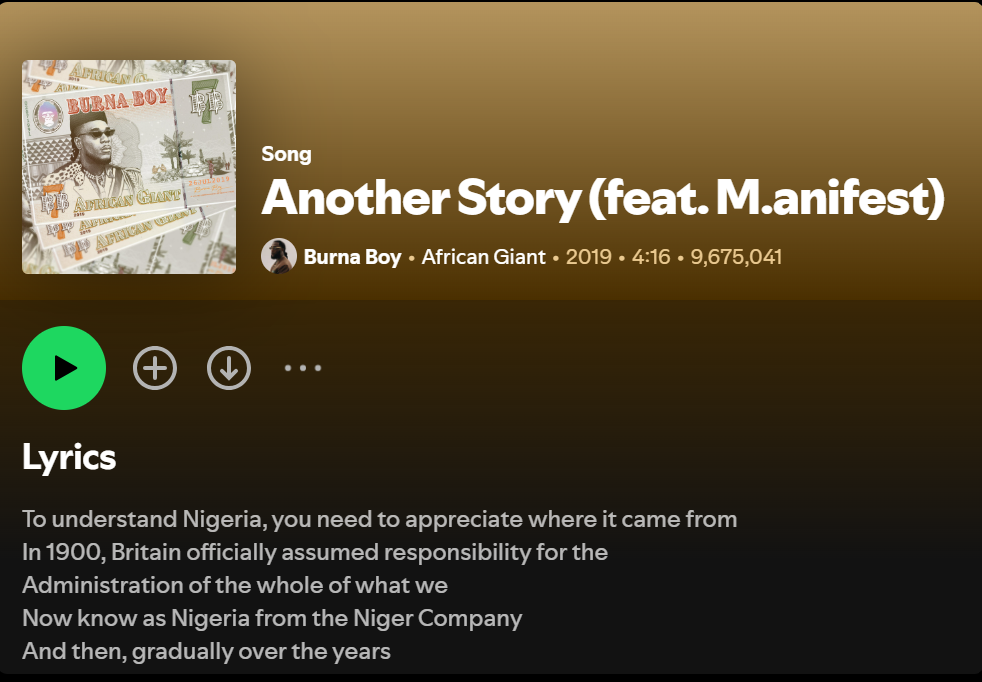The width and height of the screenshot is (982, 682).
Task: Add this song to Liked Songs
Action: point(155,368)
